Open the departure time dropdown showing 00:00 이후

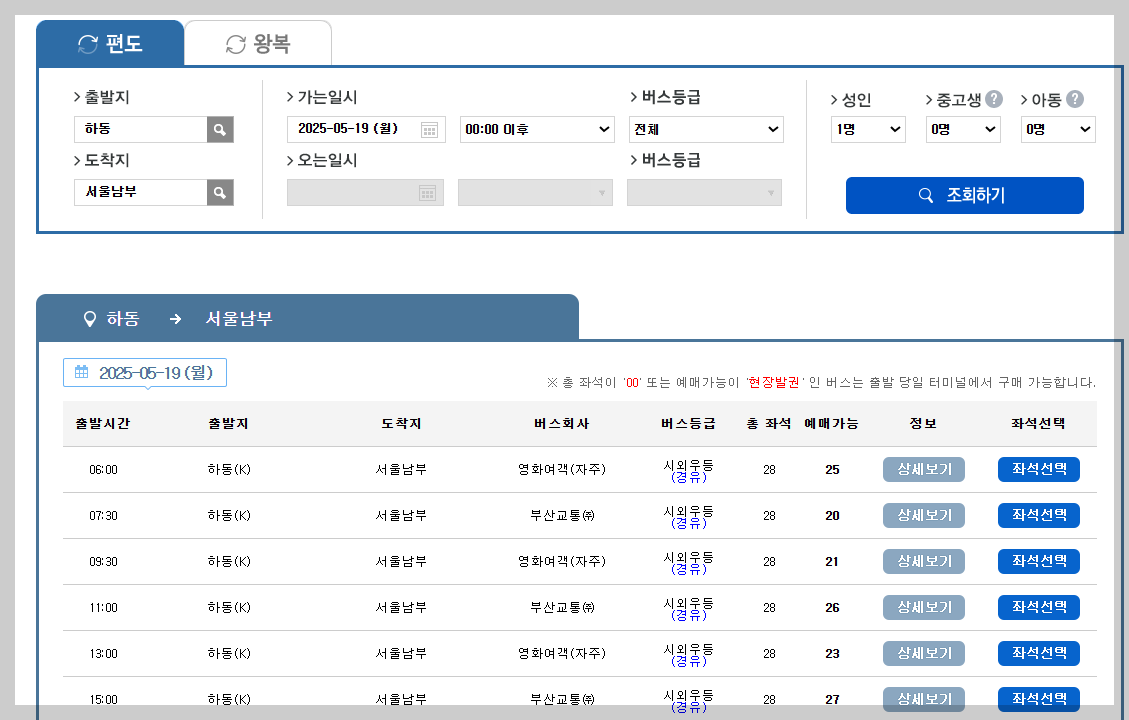coord(536,128)
